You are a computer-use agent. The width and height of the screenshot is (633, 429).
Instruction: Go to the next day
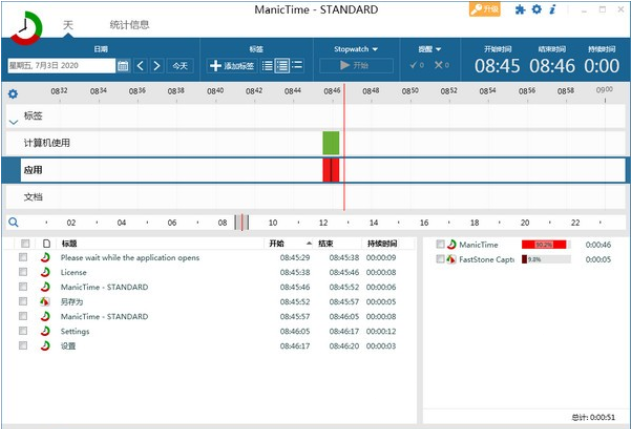(157, 65)
